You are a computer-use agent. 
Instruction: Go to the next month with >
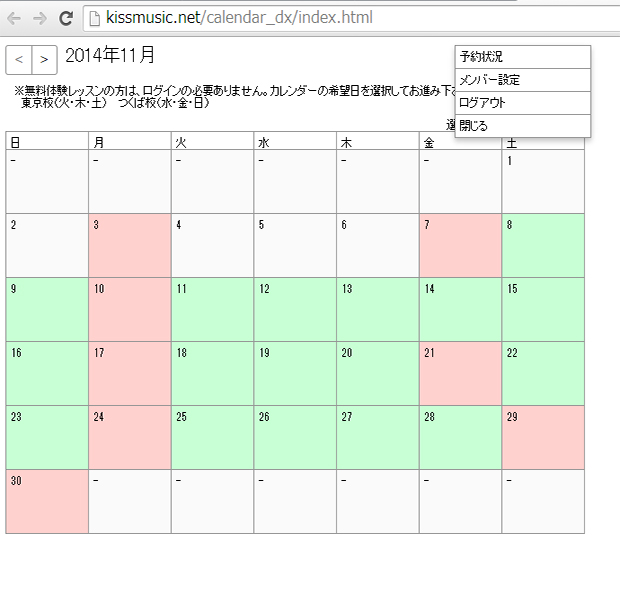[44, 60]
